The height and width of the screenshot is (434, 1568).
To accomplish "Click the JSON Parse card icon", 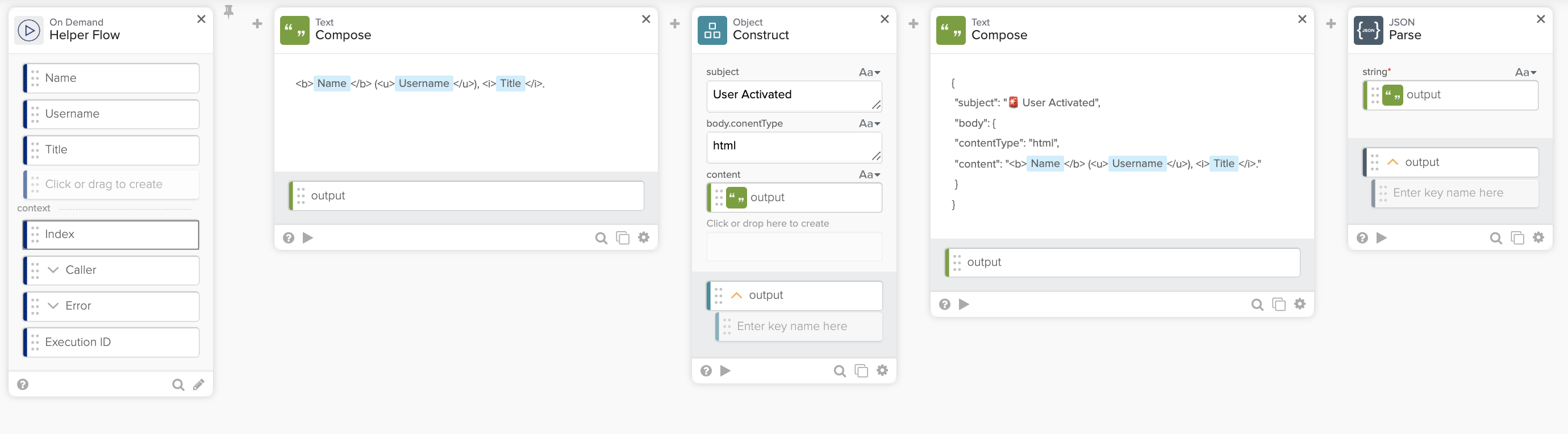I will click(x=1368, y=30).
